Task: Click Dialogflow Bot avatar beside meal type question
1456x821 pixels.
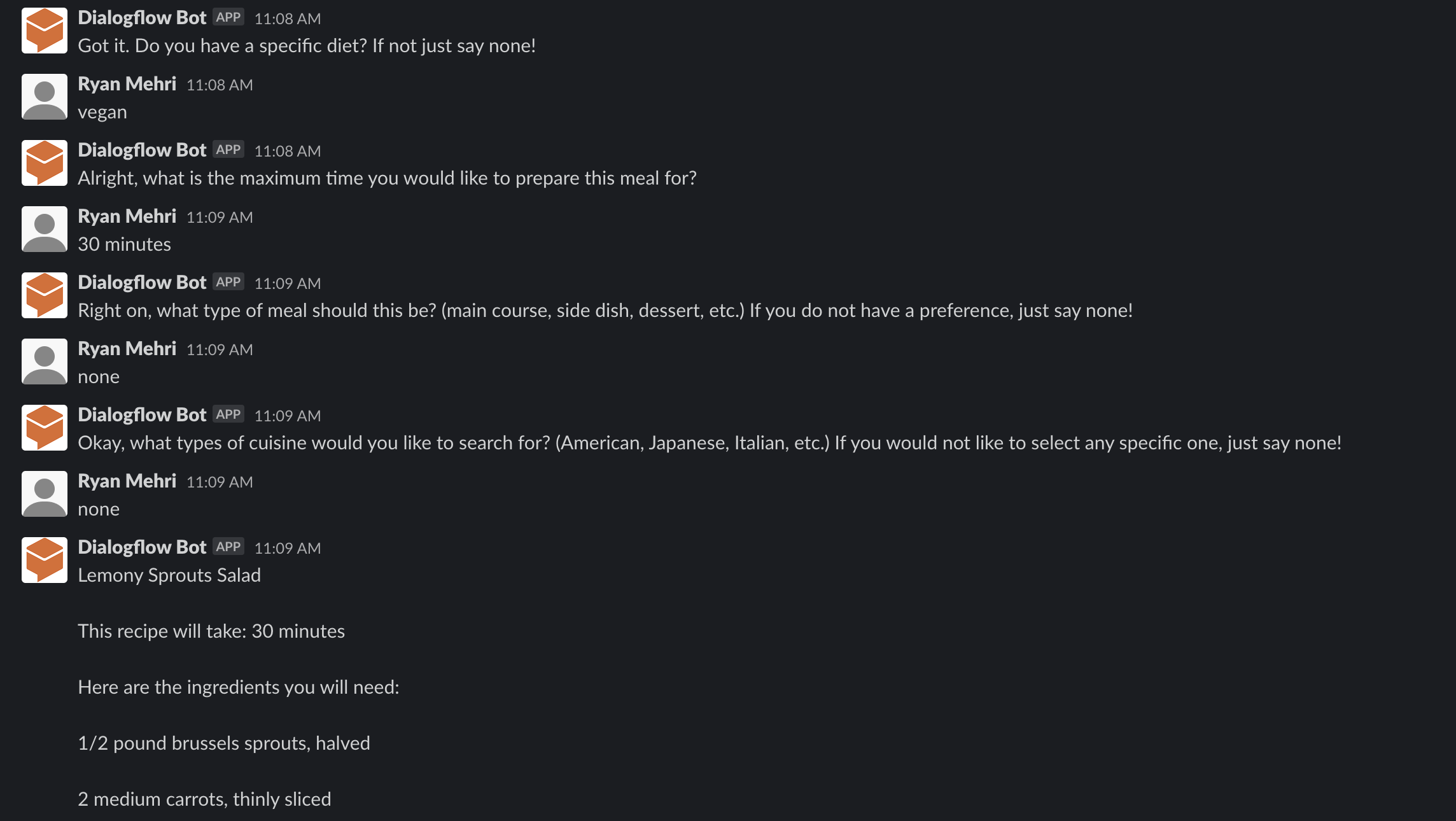Action: coord(45,295)
